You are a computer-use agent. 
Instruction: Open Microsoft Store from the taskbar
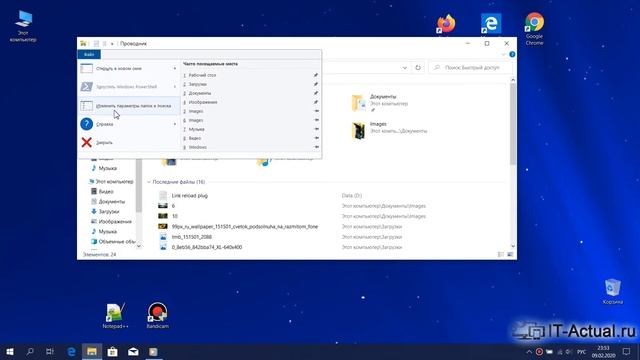tap(112, 351)
